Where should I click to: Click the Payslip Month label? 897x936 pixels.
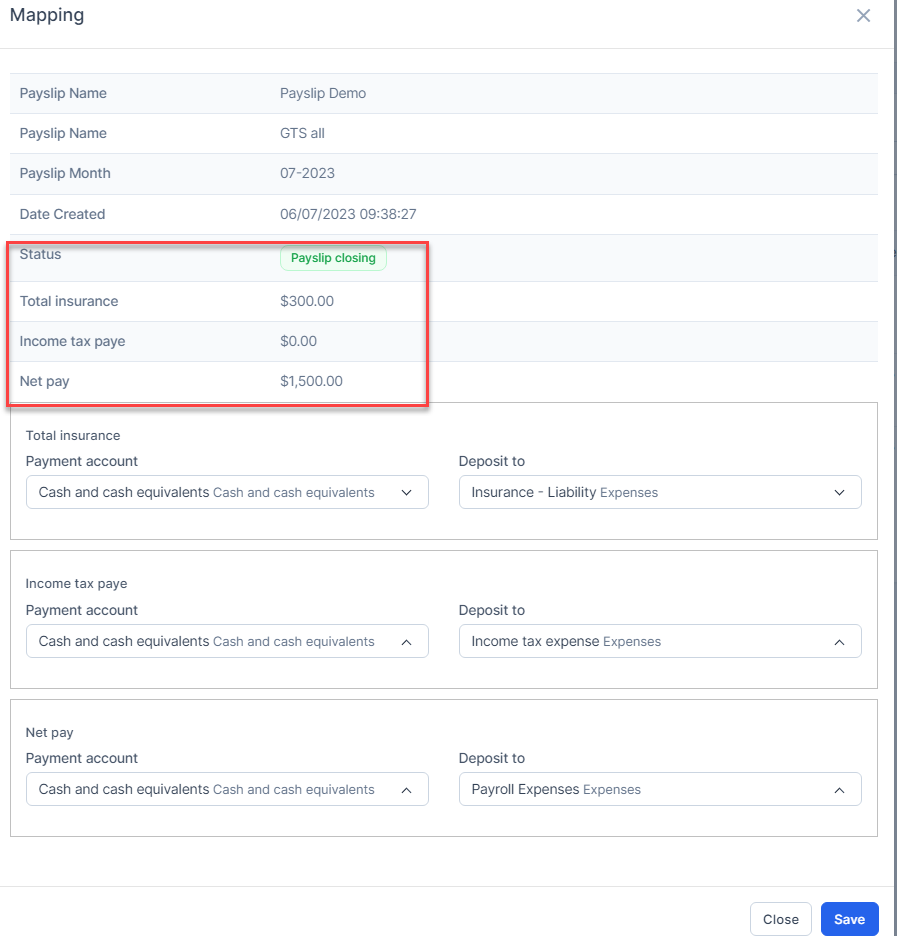coord(65,173)
